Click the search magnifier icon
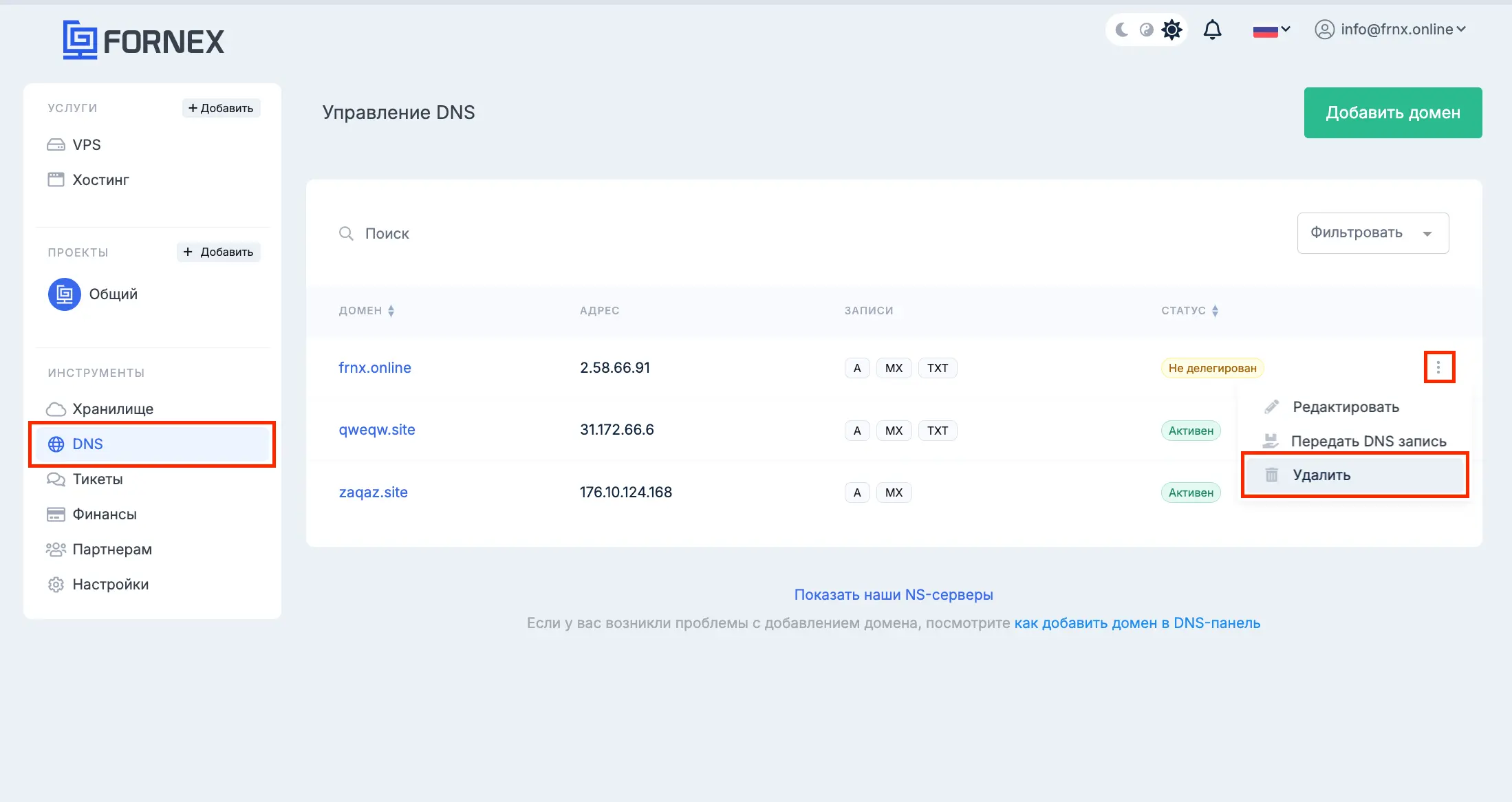Screen dimensions: 1512x802 click(x=346, y=234)
